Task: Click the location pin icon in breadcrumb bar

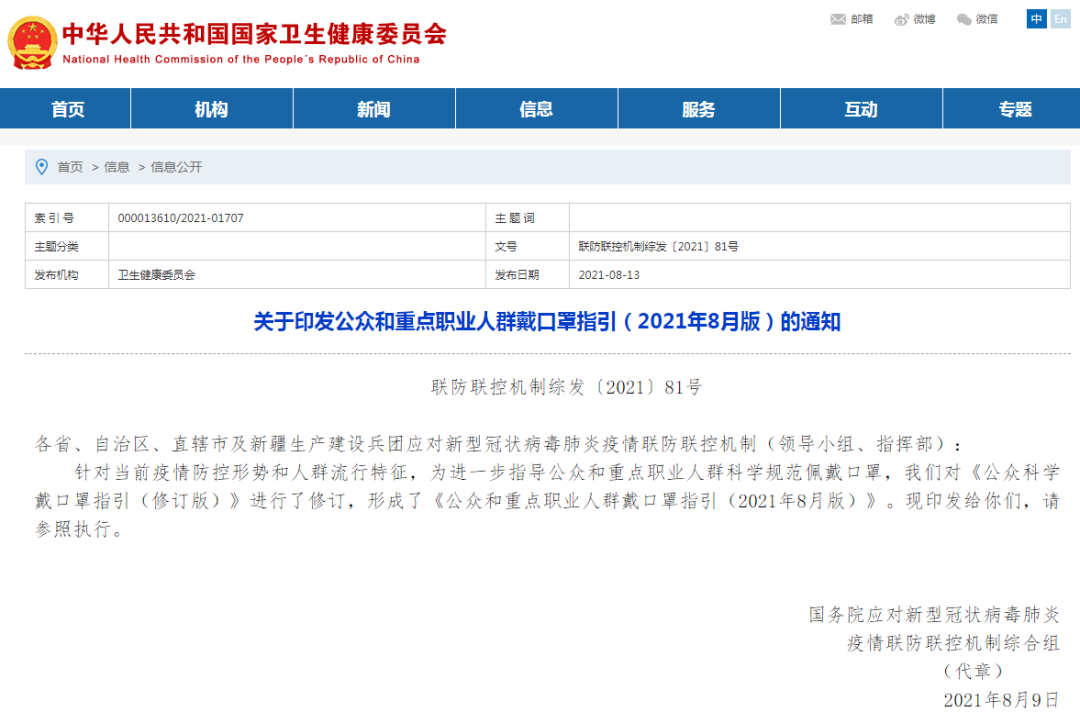Action: (40, 167)
